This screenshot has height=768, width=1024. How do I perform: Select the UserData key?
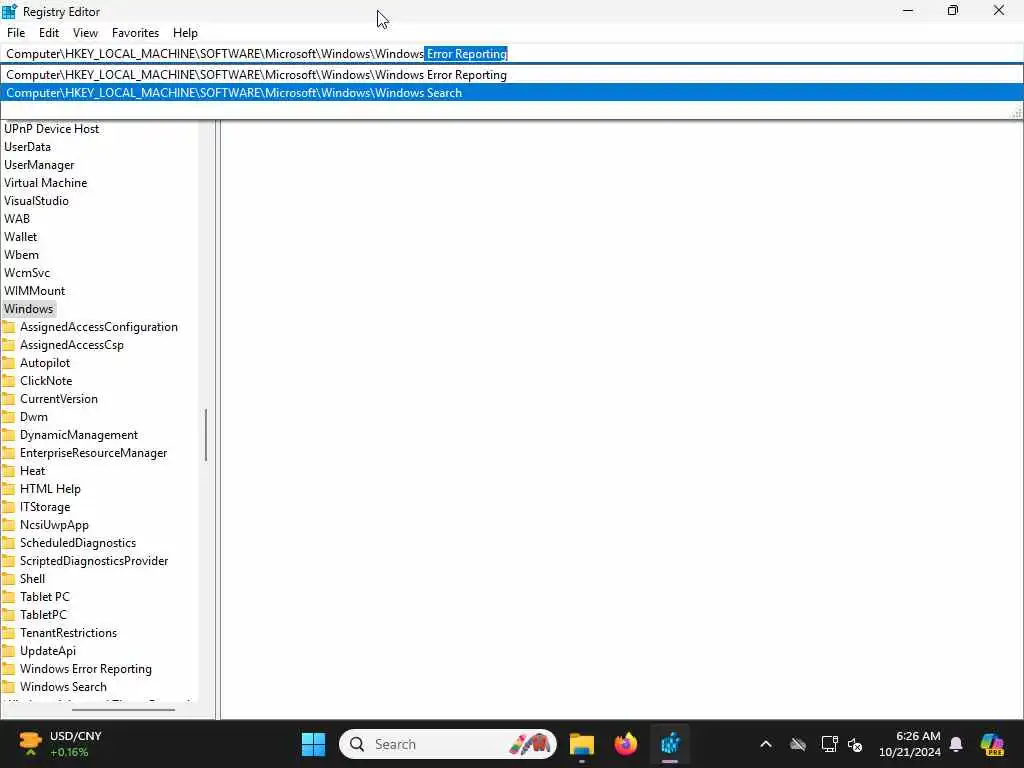27,147
